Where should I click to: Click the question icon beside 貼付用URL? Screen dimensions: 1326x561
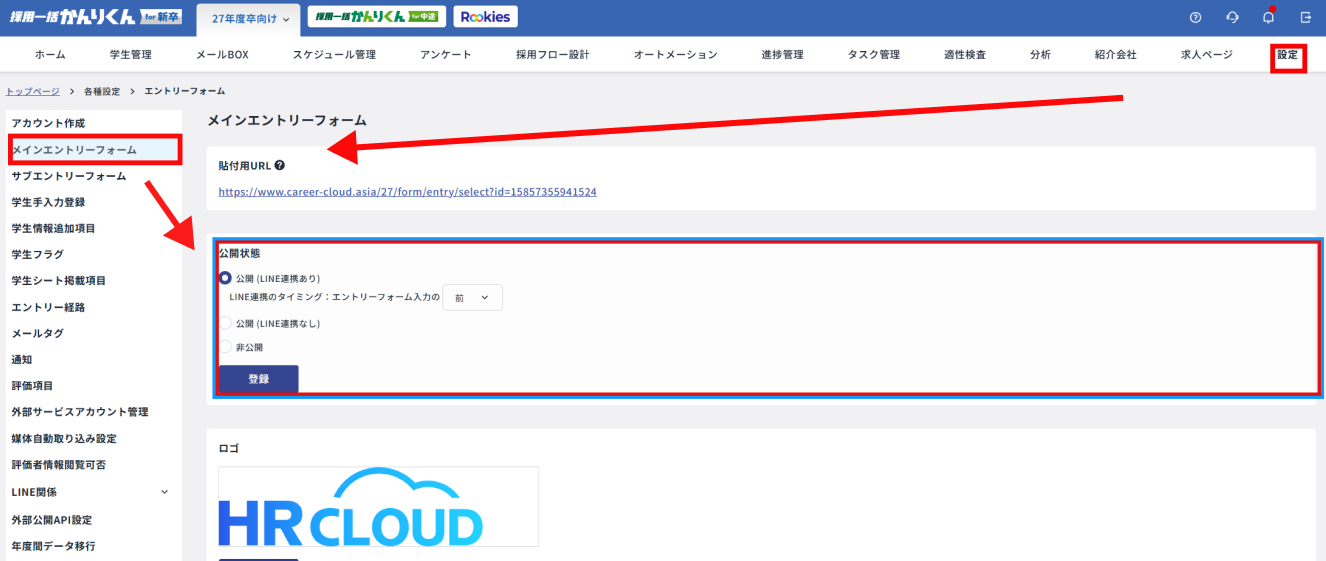point(280,165)
